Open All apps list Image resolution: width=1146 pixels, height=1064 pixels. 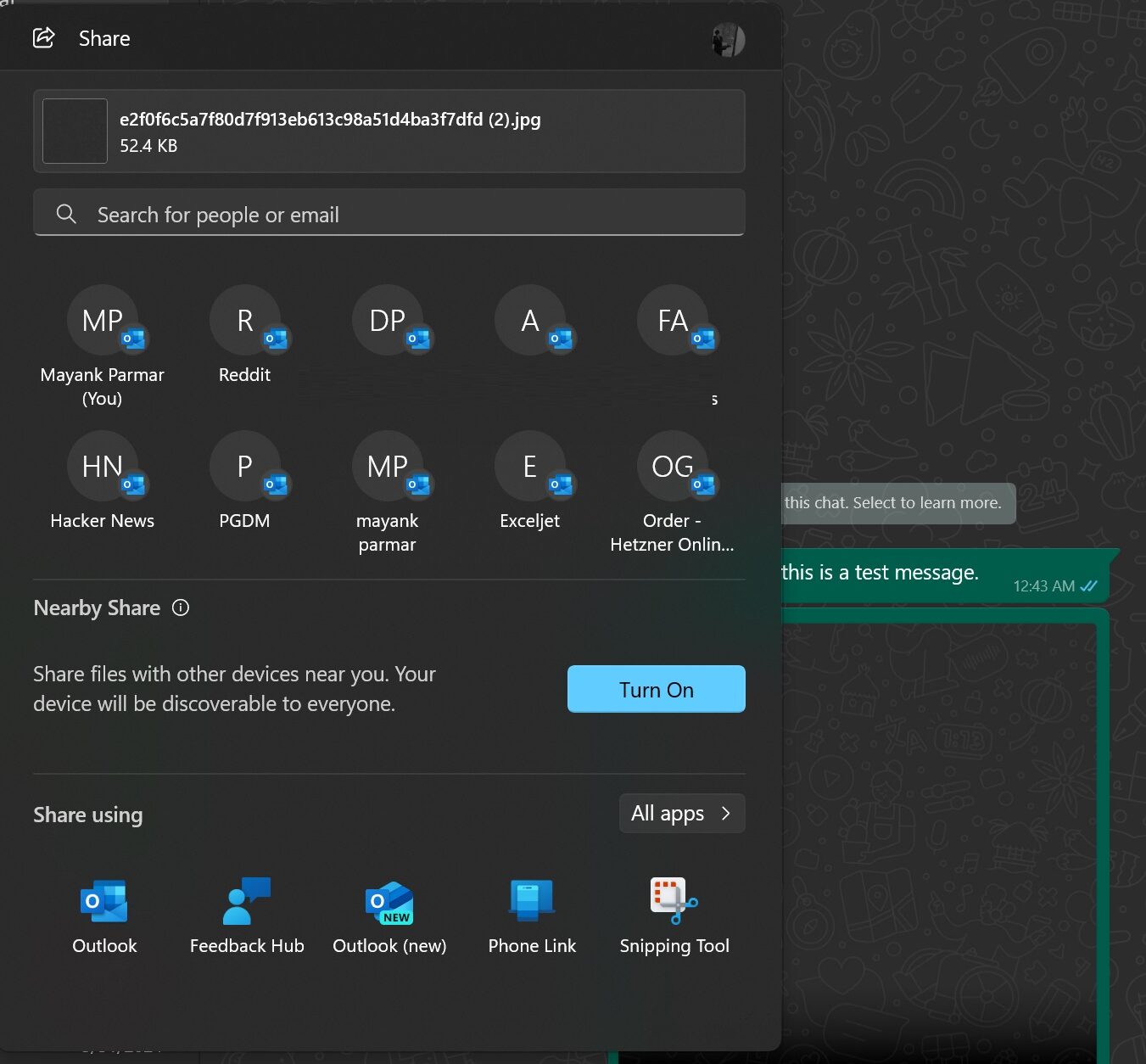(682, 813)
